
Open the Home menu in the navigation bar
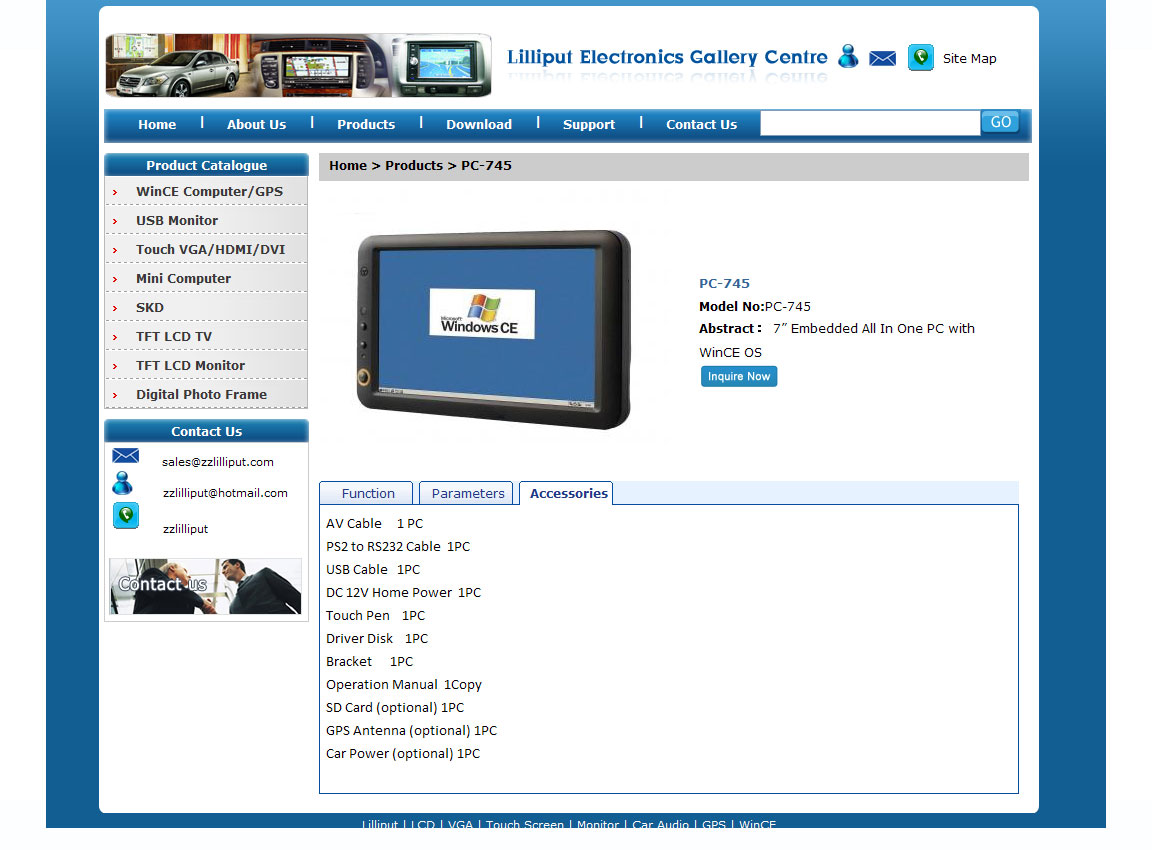point(157,124)
